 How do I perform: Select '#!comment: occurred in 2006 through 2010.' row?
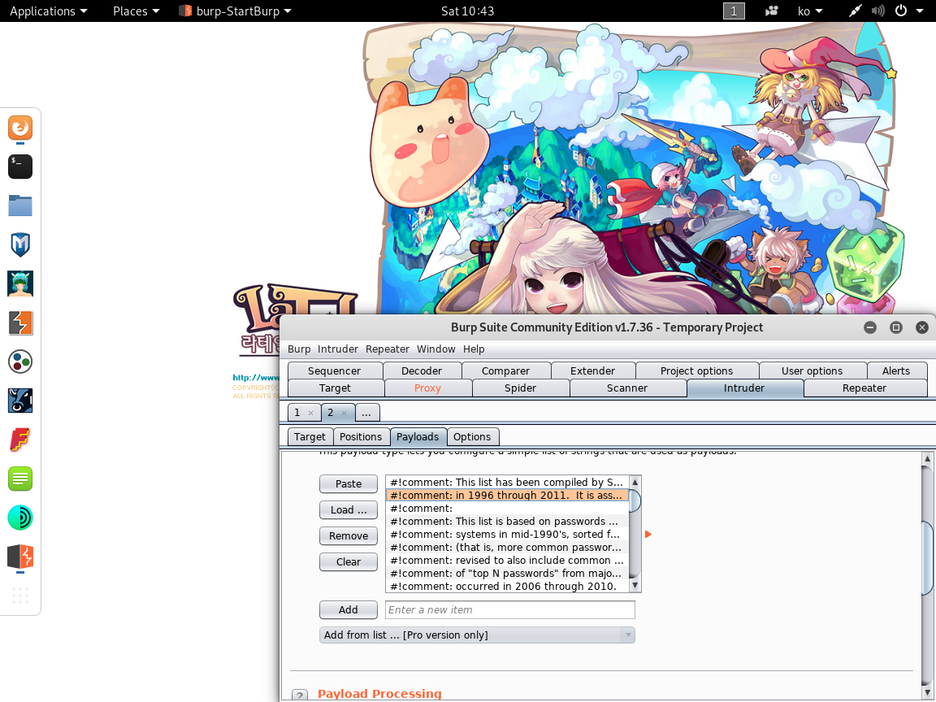(x=507, y=586)
